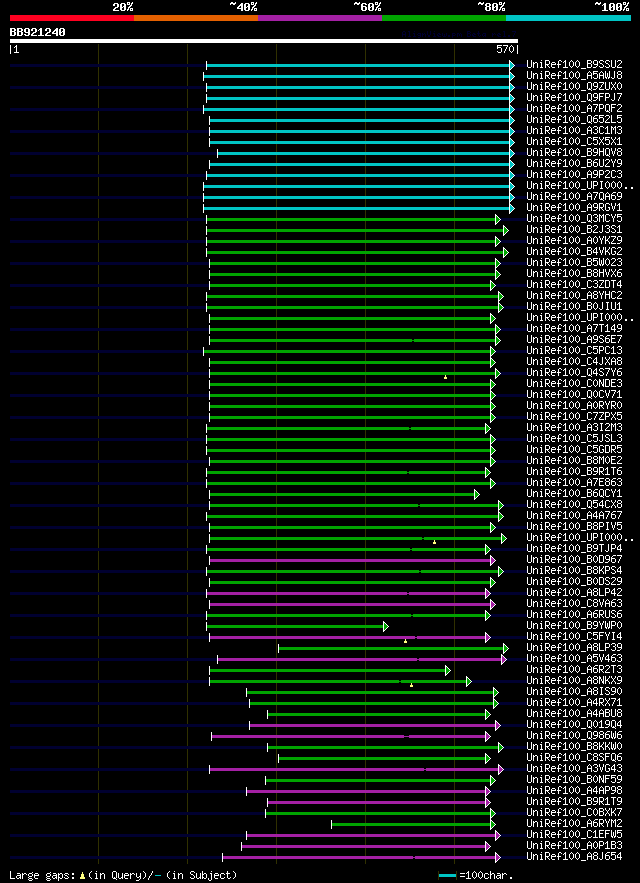Viewport: 640px width, 883px height.
Task: Click the arrowhead ending the B9YWP0 alignment
Action: pyautogui.click(x=386, y=626)
